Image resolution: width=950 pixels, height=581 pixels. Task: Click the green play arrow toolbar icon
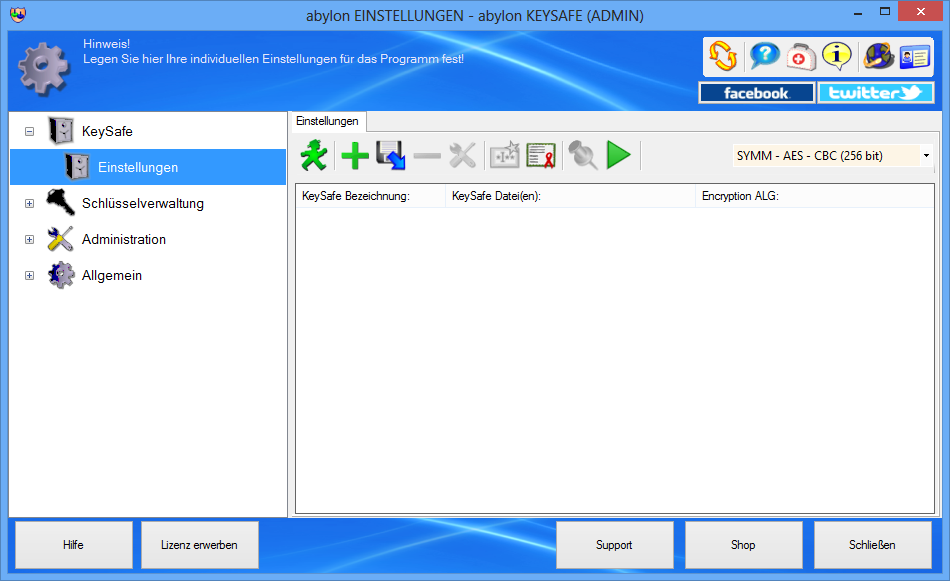click(619, 155)
